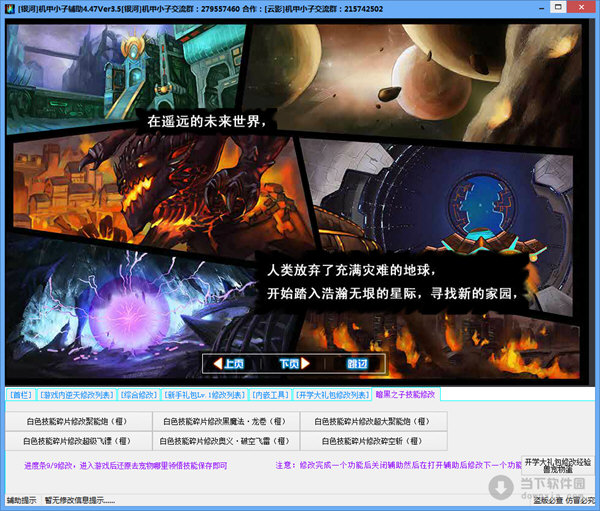Click the purple 注意 notice text
Screen dimensions: 600x511
click(398, 465)
